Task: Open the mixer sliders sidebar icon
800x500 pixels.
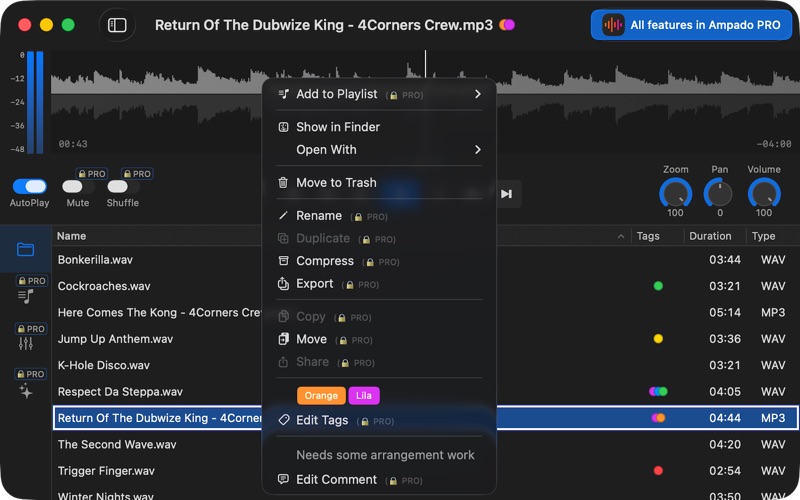Action: tap(26, 343)
